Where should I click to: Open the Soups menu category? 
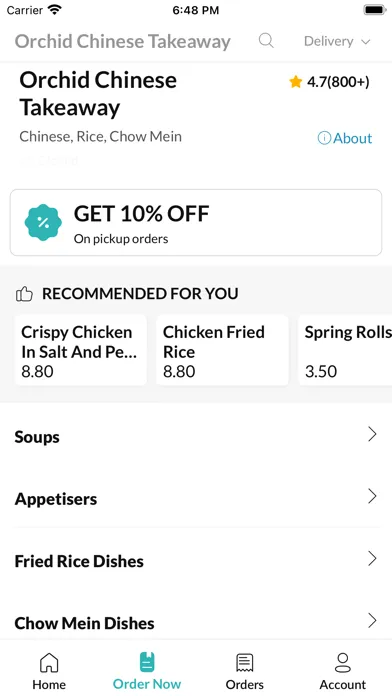[x=196, y=435]
